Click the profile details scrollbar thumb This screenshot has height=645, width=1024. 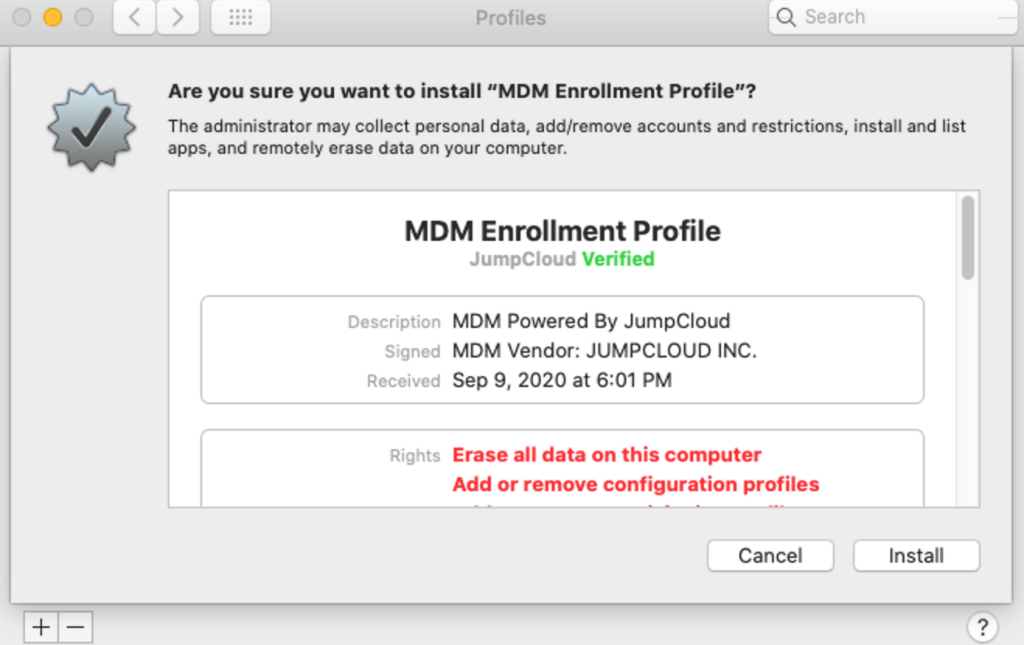point(967,238)
